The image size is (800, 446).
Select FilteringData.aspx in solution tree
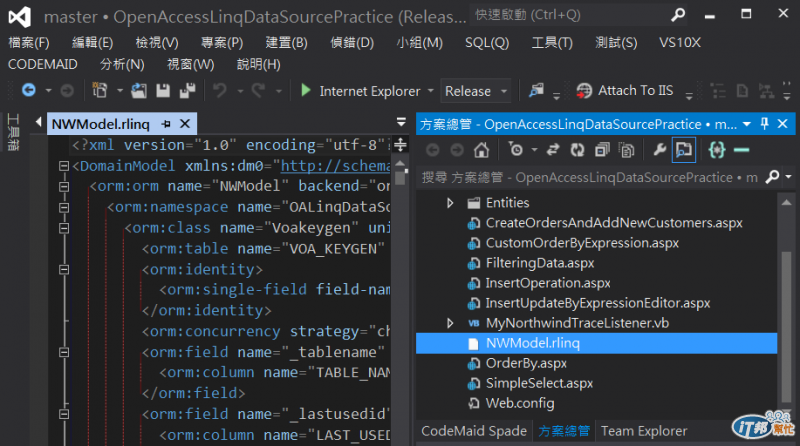(x=540, y=263)
